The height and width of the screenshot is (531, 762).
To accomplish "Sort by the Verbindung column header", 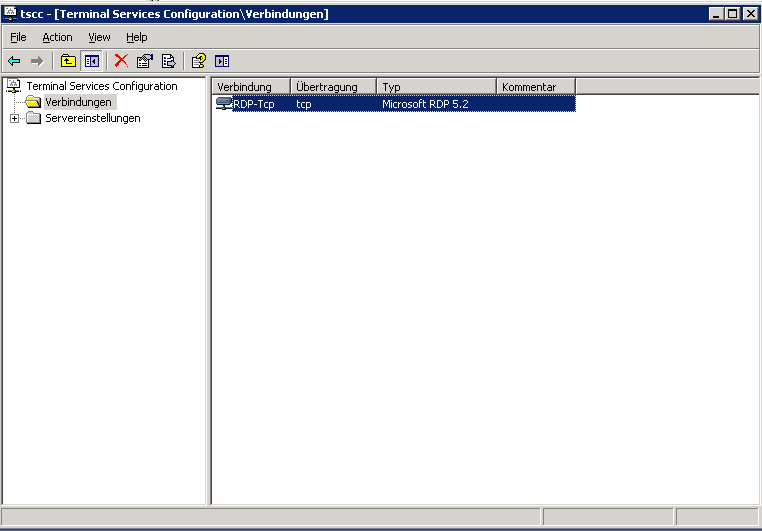I will pyautogui.click(x=250, y=87).
